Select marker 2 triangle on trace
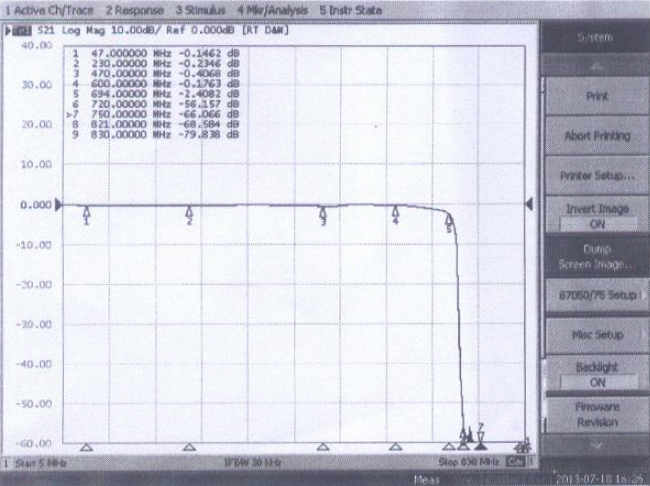Viewport: 650px width, 486px height. 189,211
